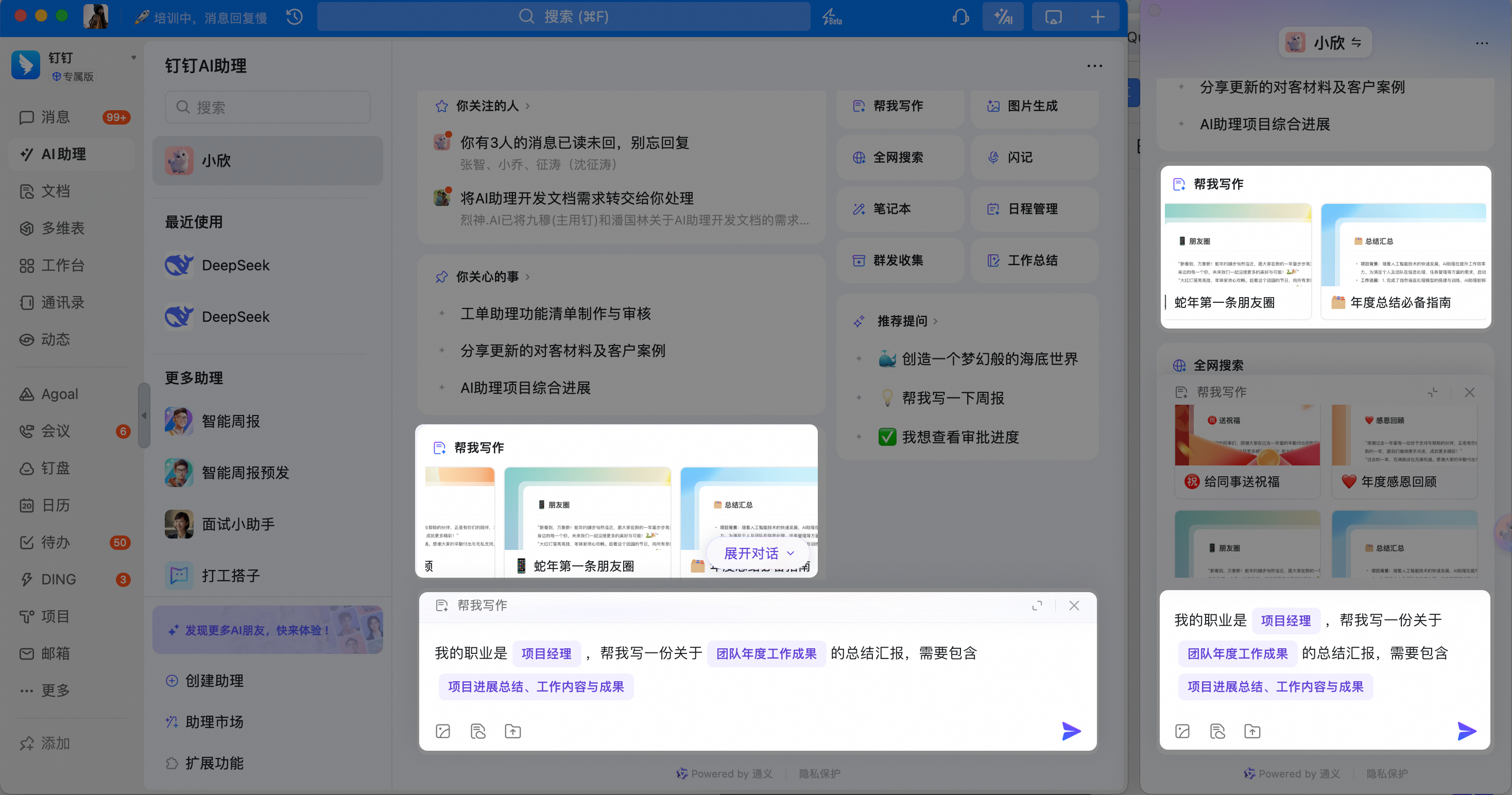This screenshot has width=1512, height=795.
Task: Open 消息 in the left sidebar
Action: pyautogui.click(x=72, y=117)
